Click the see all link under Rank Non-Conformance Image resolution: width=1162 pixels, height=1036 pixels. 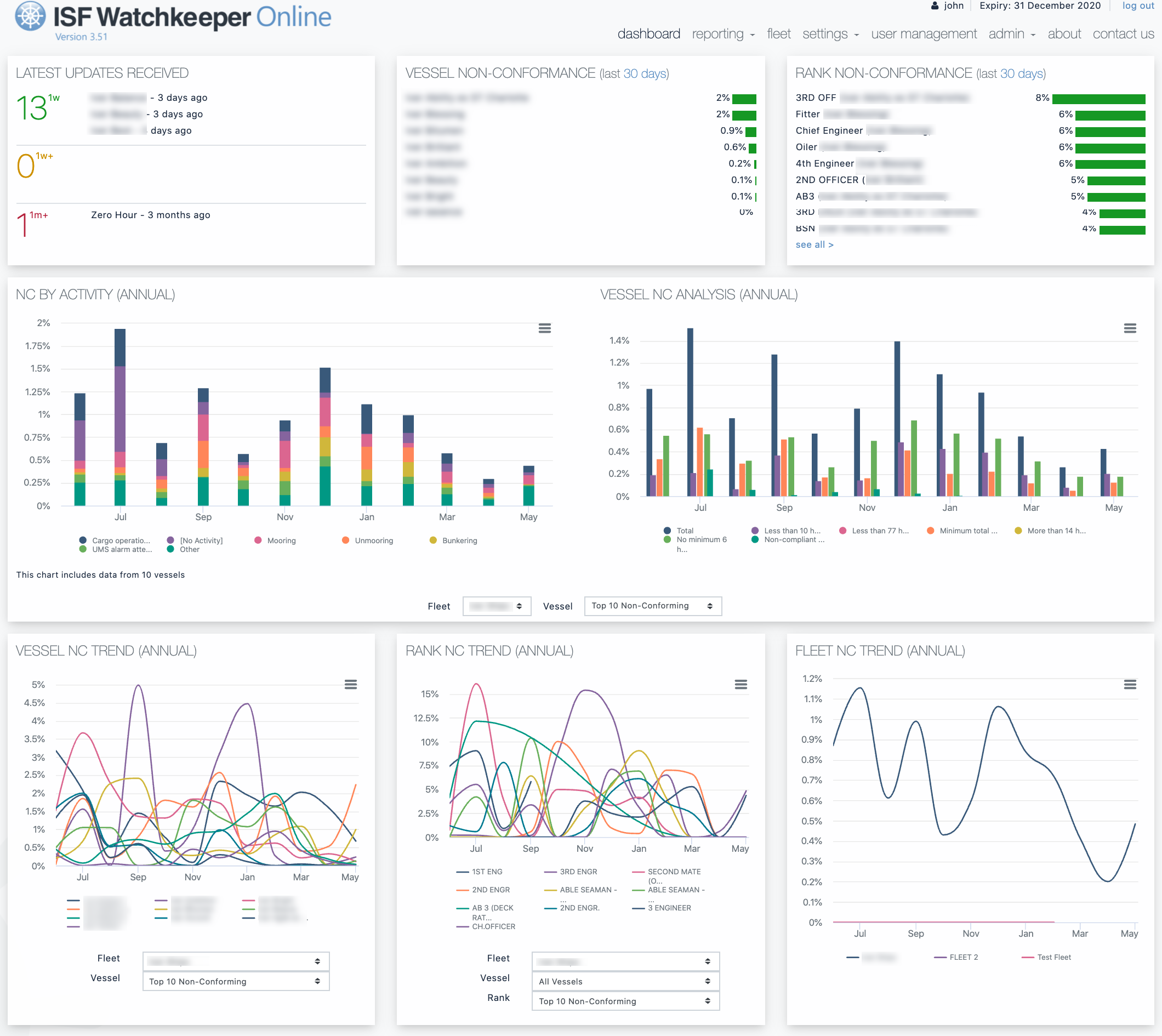[x=814, y=244]
